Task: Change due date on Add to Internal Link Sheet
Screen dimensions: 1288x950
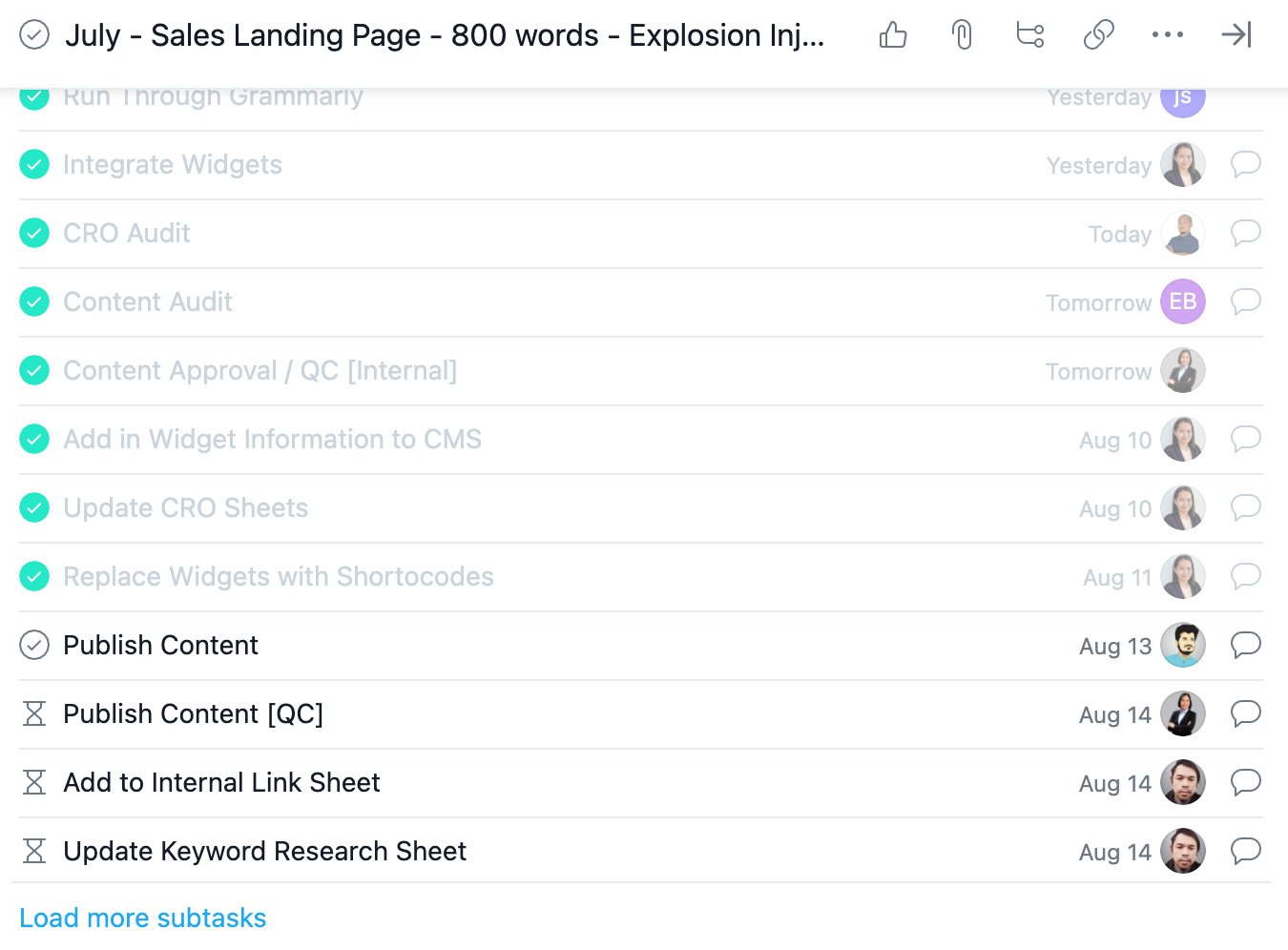Action: coord(1115,784)
